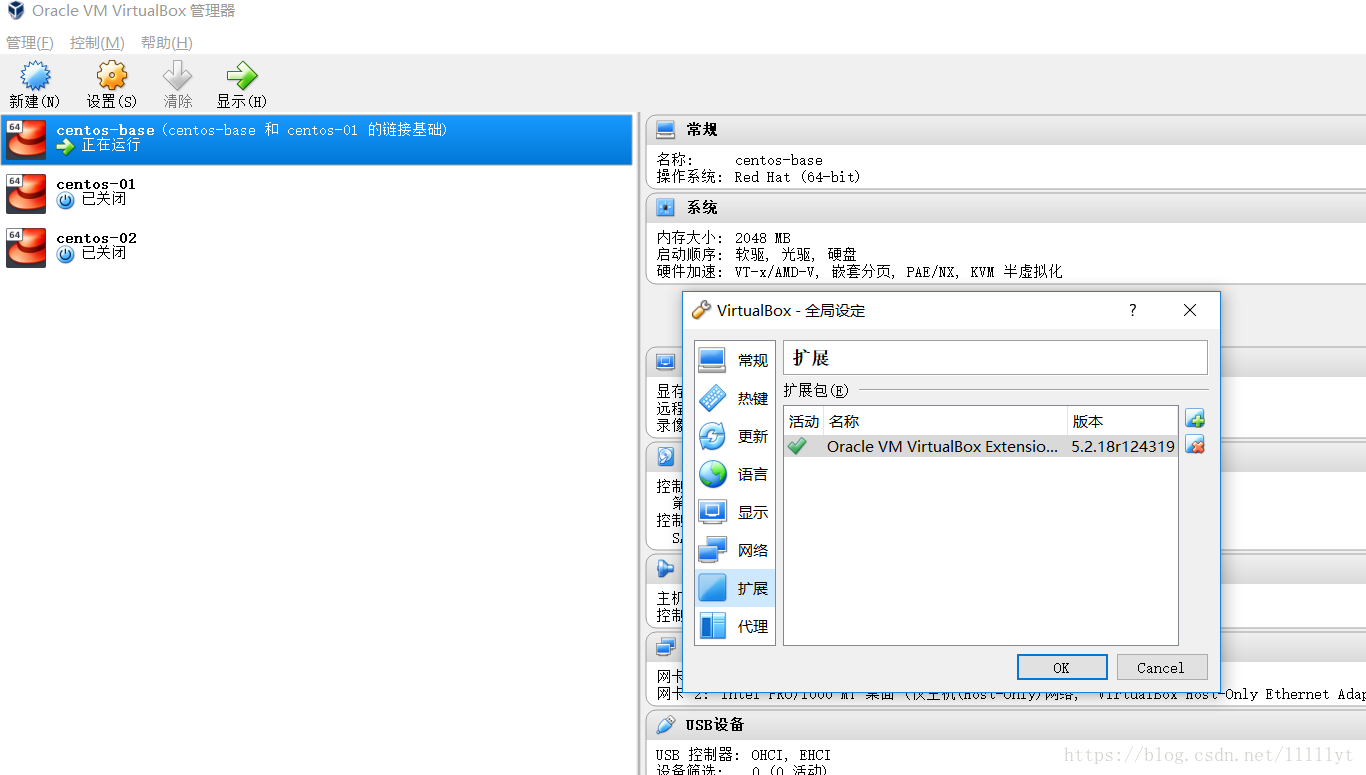Click the 活动 column header

point(804,421)
